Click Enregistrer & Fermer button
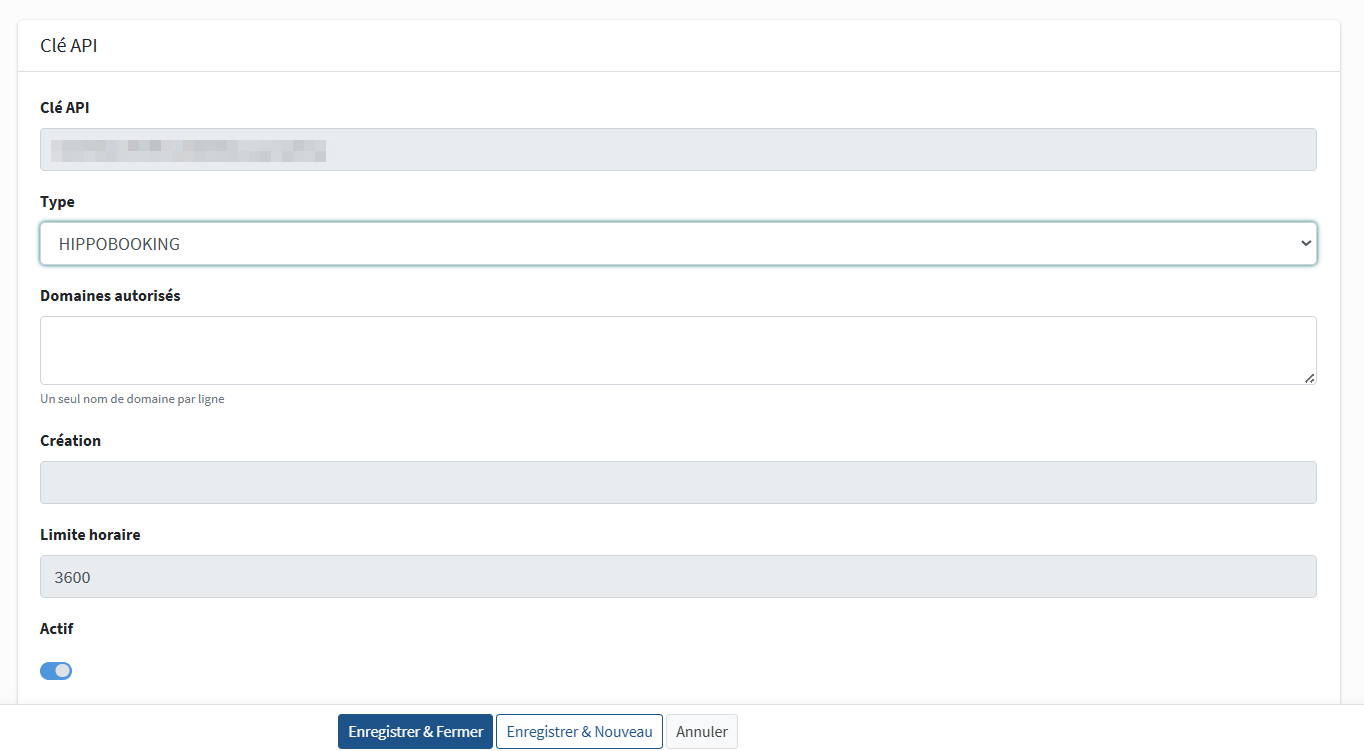Screen dimensions: 1364x751 (415, 732)
